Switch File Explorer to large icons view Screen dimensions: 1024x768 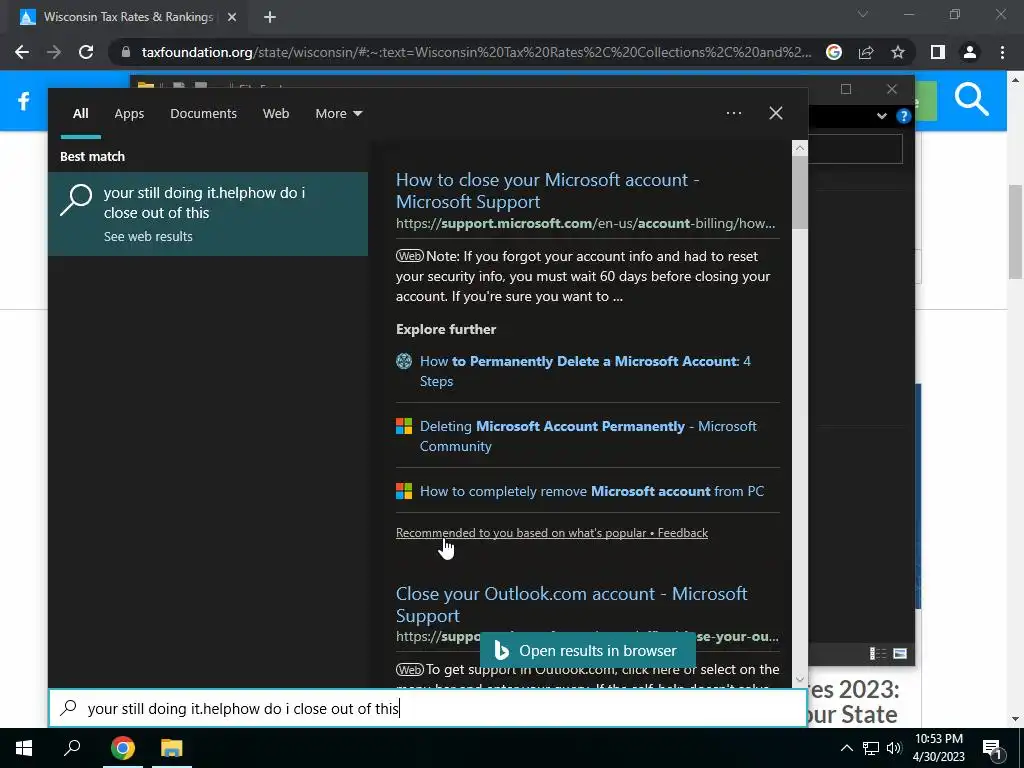[x=900, y=654]
